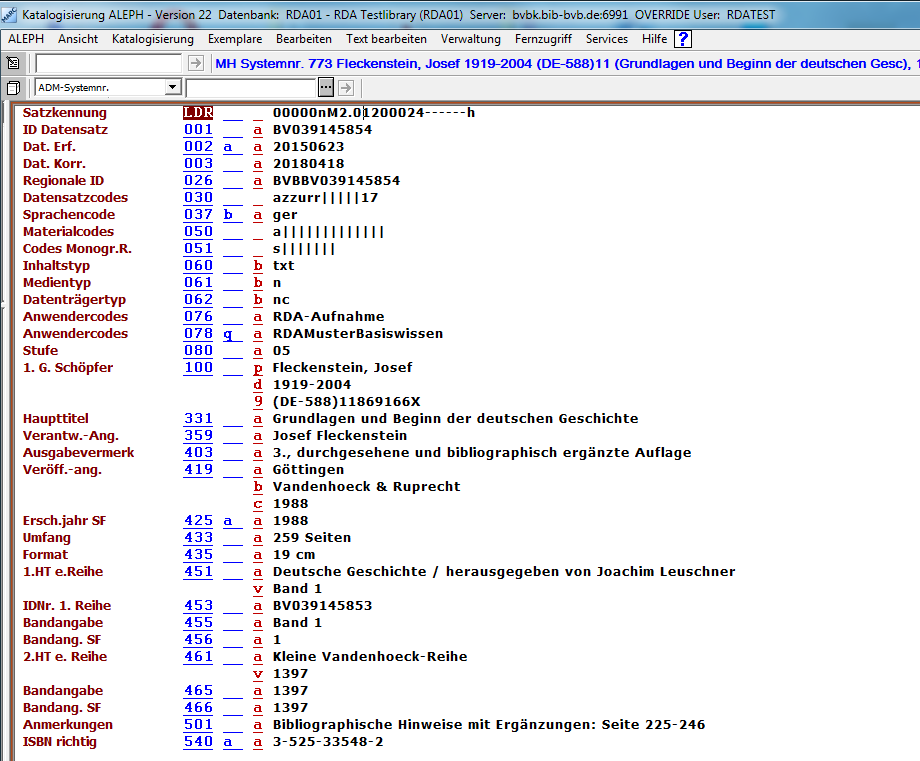Click the empty input field next to ADM-Systemnr.

click(x=251, y=88)
